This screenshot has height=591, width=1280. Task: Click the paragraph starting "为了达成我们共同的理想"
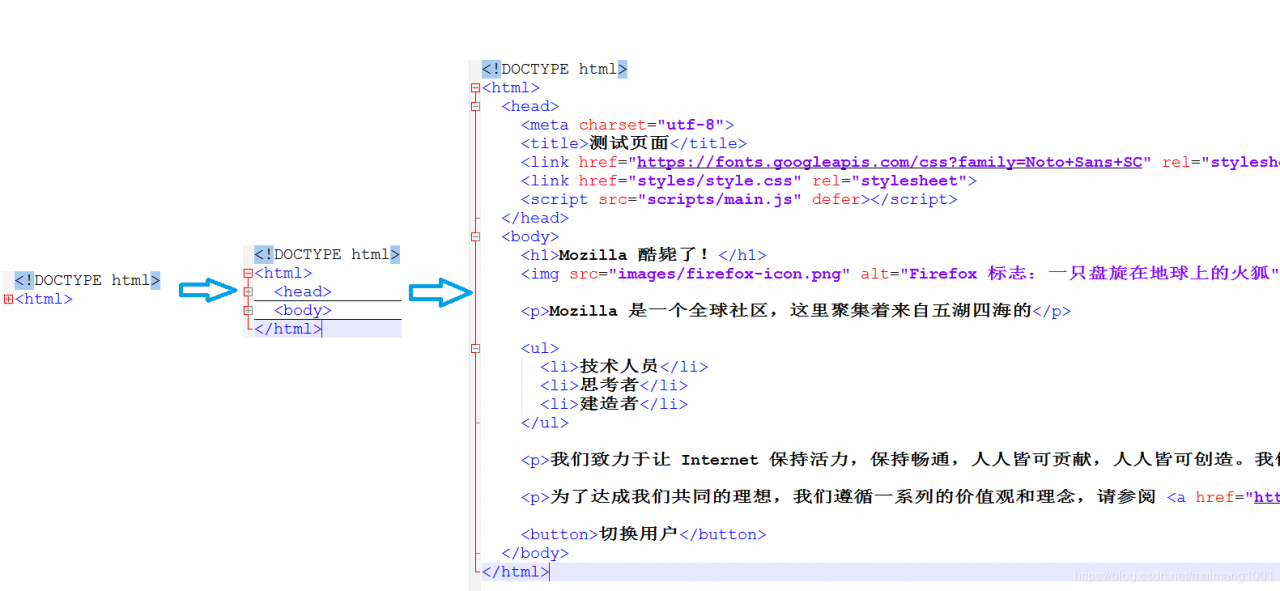(x=900, y=497)
